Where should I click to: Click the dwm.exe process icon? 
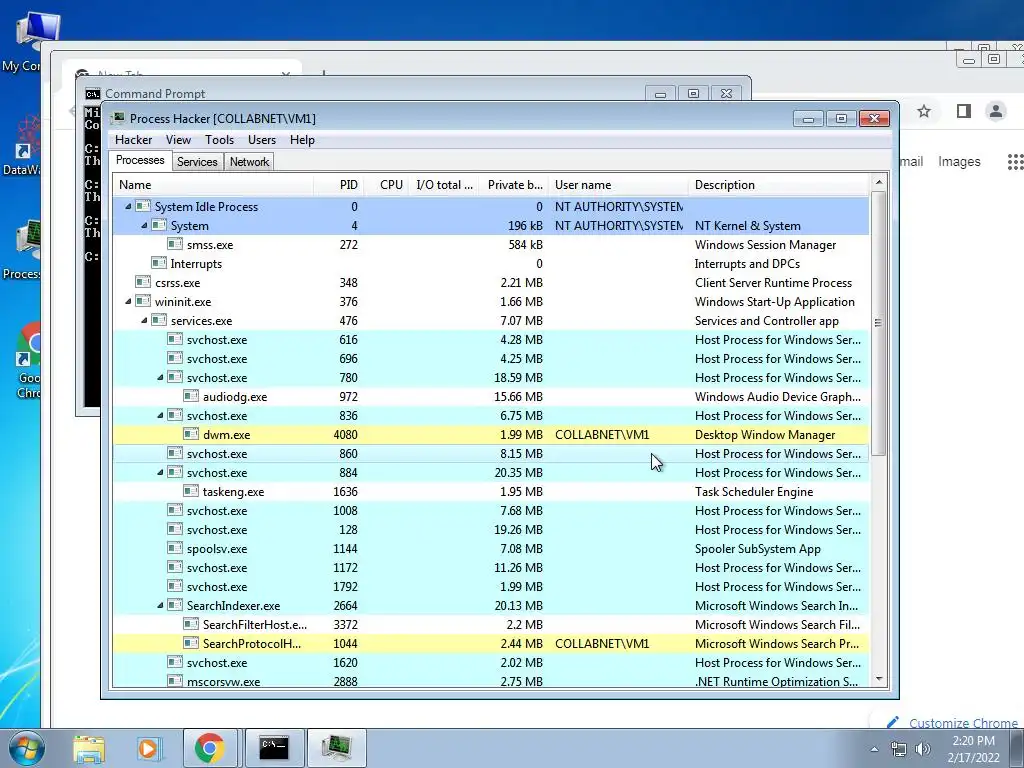point(191,434)
